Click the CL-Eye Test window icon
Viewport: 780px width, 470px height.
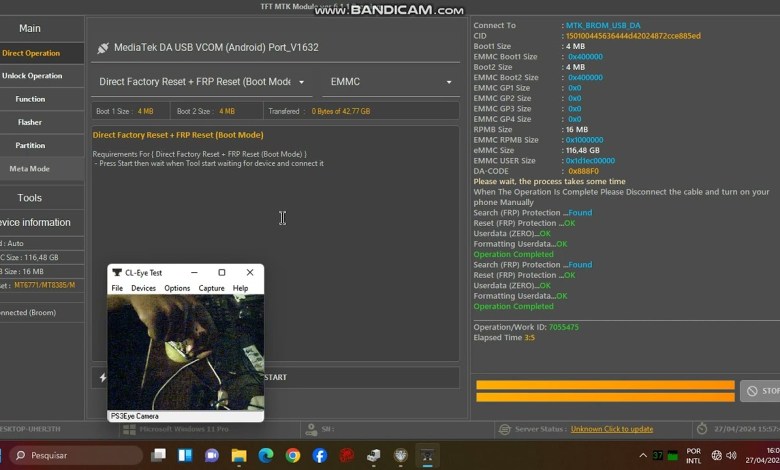116,272
